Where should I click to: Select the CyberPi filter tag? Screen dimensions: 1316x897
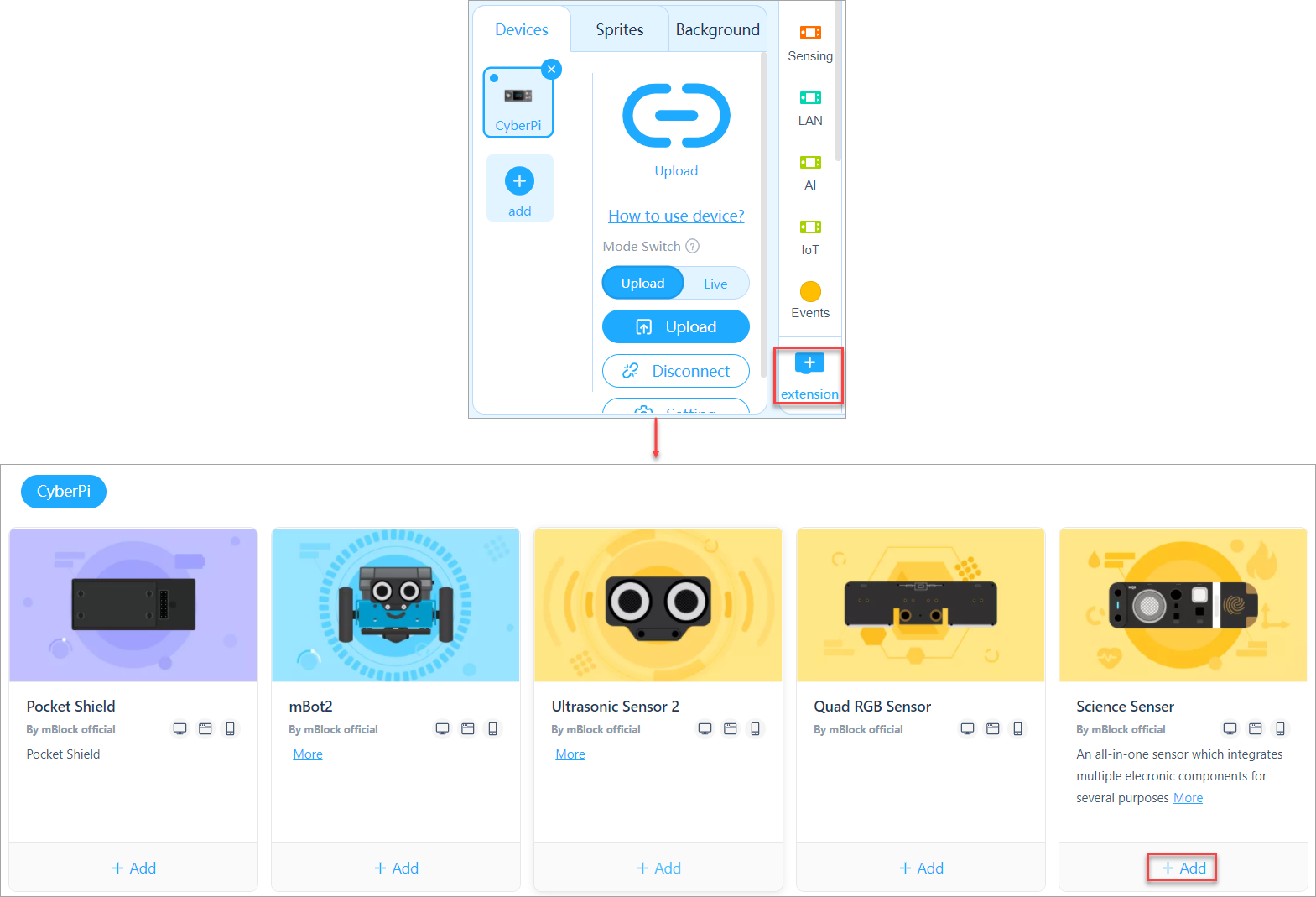64,492
